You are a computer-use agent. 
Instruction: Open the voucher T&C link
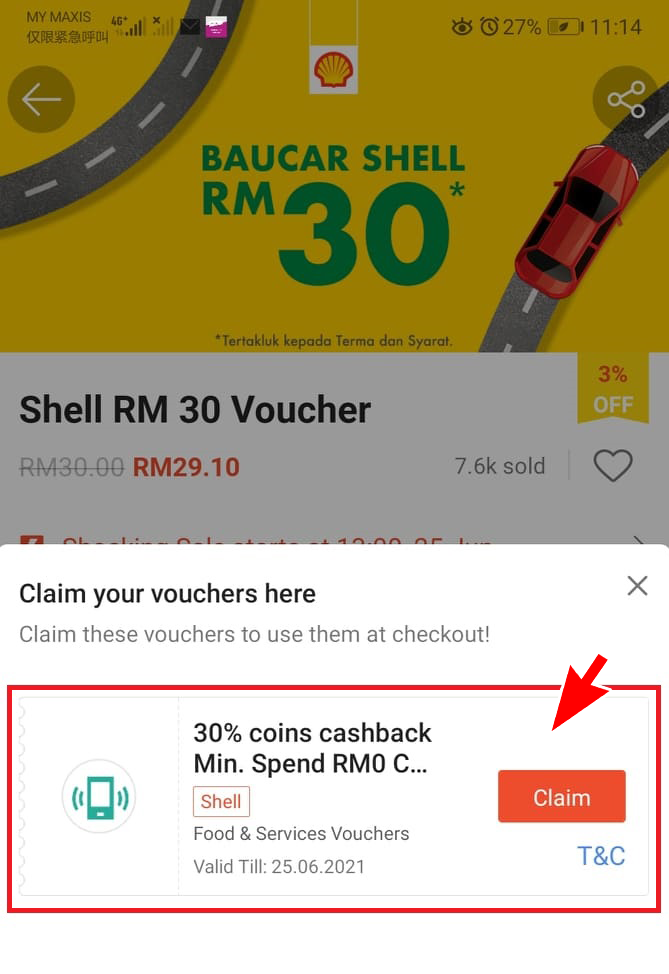(x=601, y=856)
